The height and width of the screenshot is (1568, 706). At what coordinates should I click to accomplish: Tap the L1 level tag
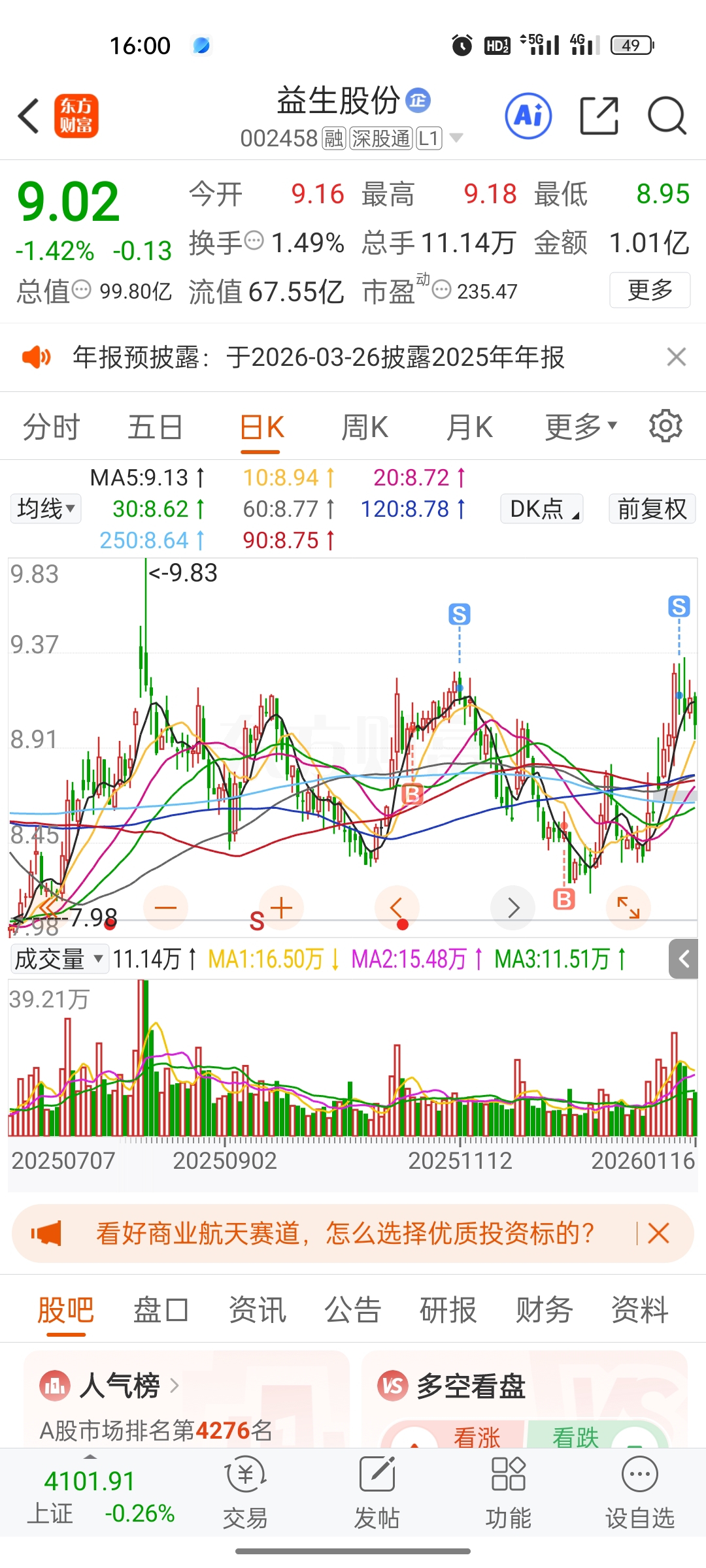click(x=429, y=139)
